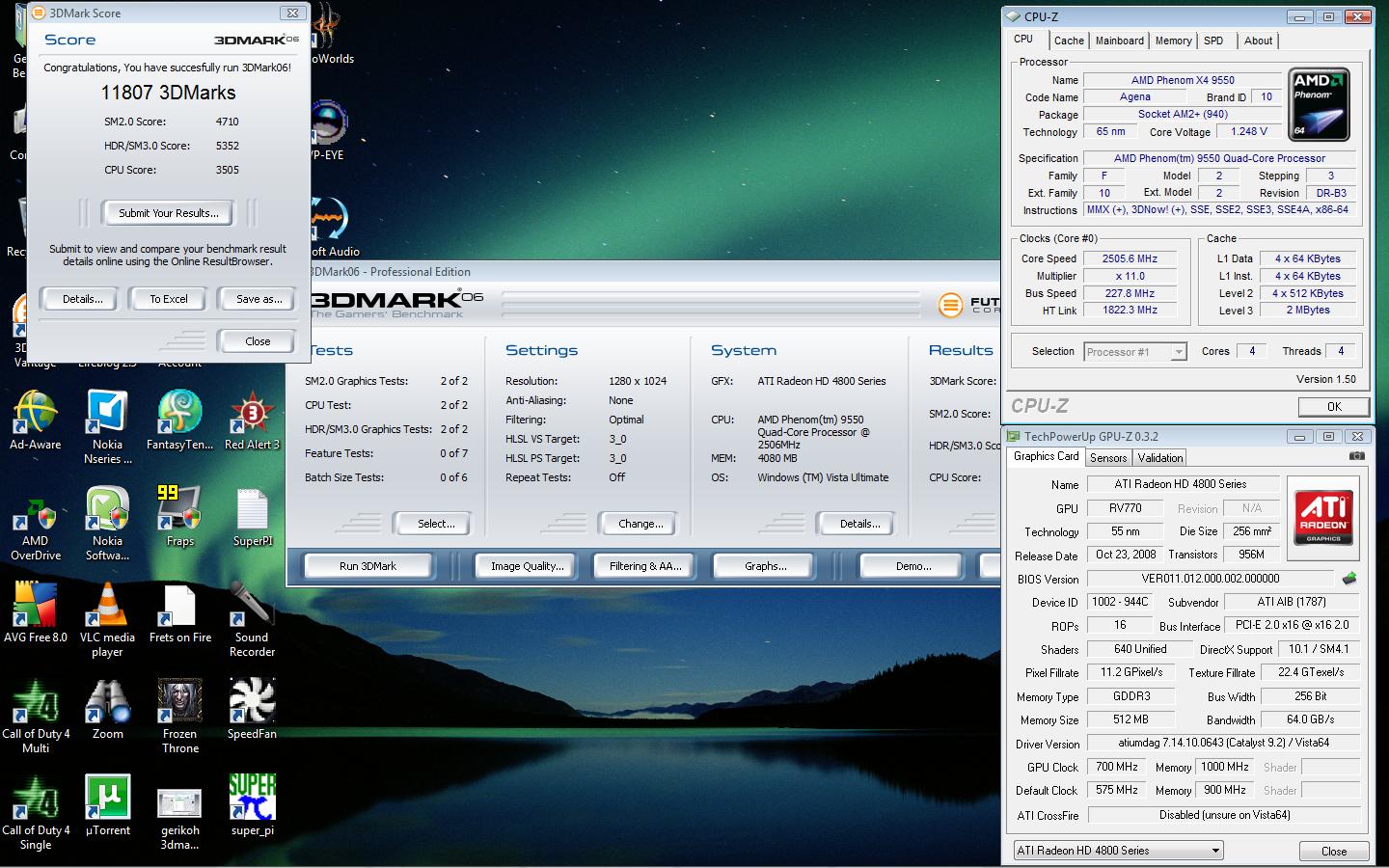Viewport: 1389px width, 868px height.
Task: Open the graphics card dropdown in GPU-Z
Action: tap(1119, 851)
